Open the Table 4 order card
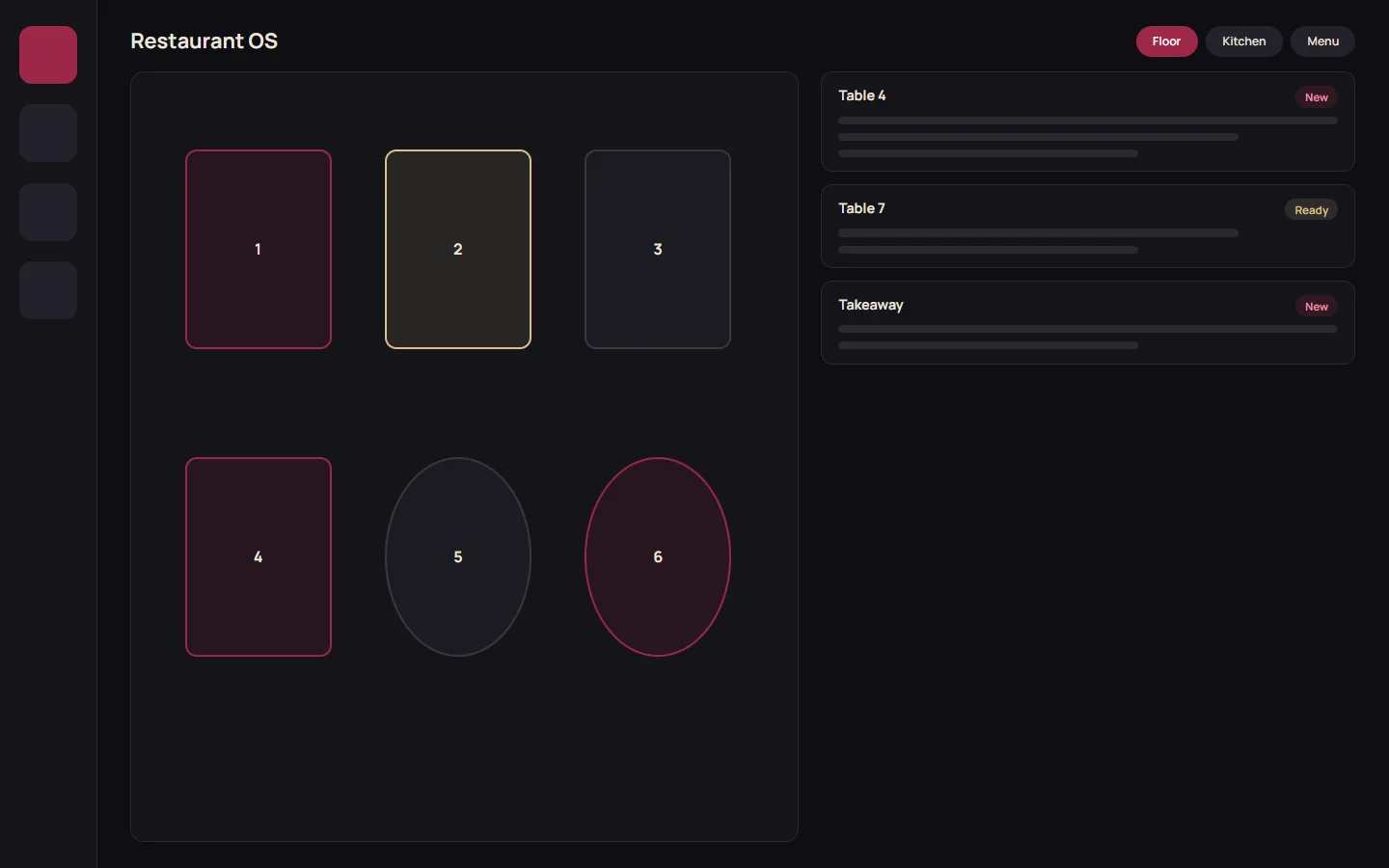Viewport: 1389px width, 868px height. [x=1088, y=122]
